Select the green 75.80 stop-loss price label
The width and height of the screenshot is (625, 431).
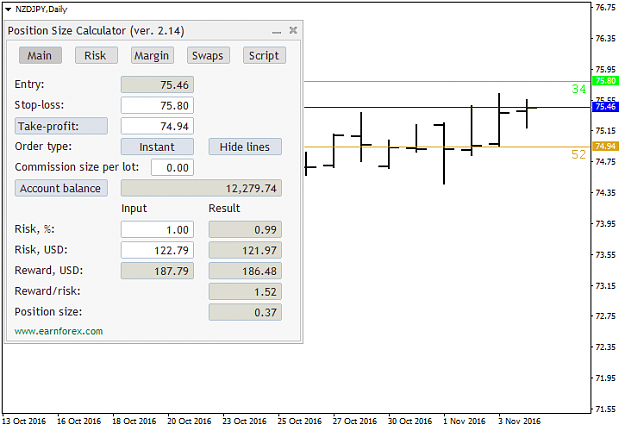point(605,81)
